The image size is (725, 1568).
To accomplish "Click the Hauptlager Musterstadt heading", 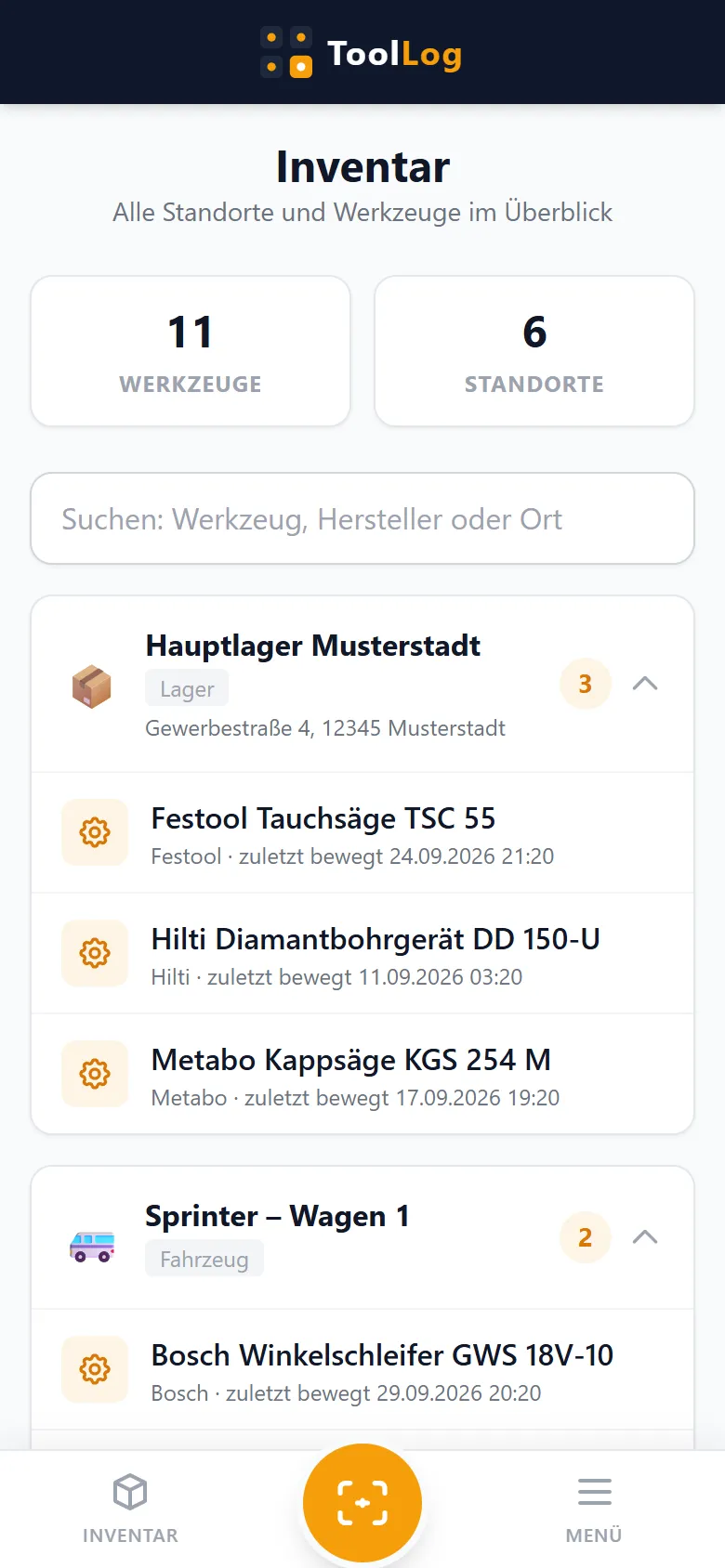I will [313, 646].
